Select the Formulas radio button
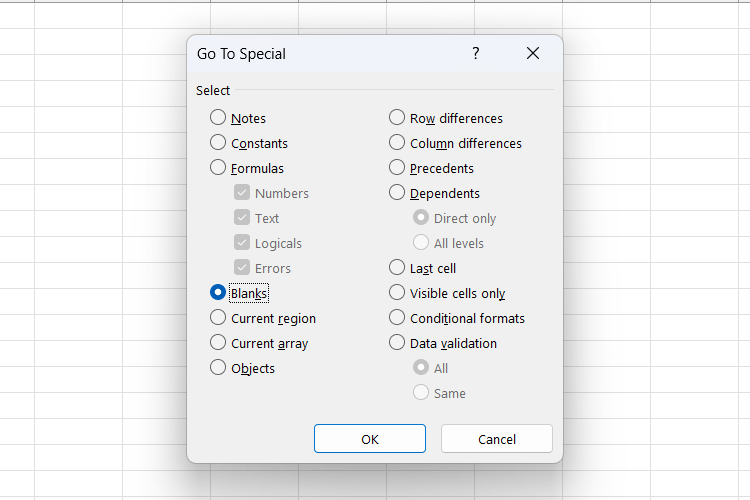The image size is (750, 500). 218,168
